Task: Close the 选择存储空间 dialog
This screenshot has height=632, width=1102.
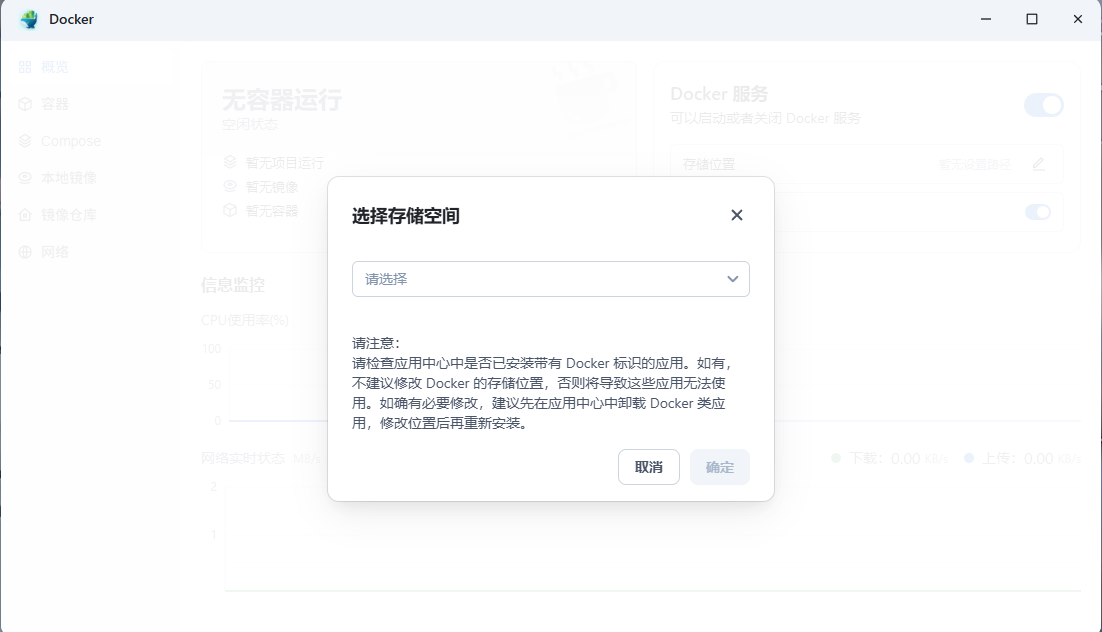Action: click(x=737, y=215)
